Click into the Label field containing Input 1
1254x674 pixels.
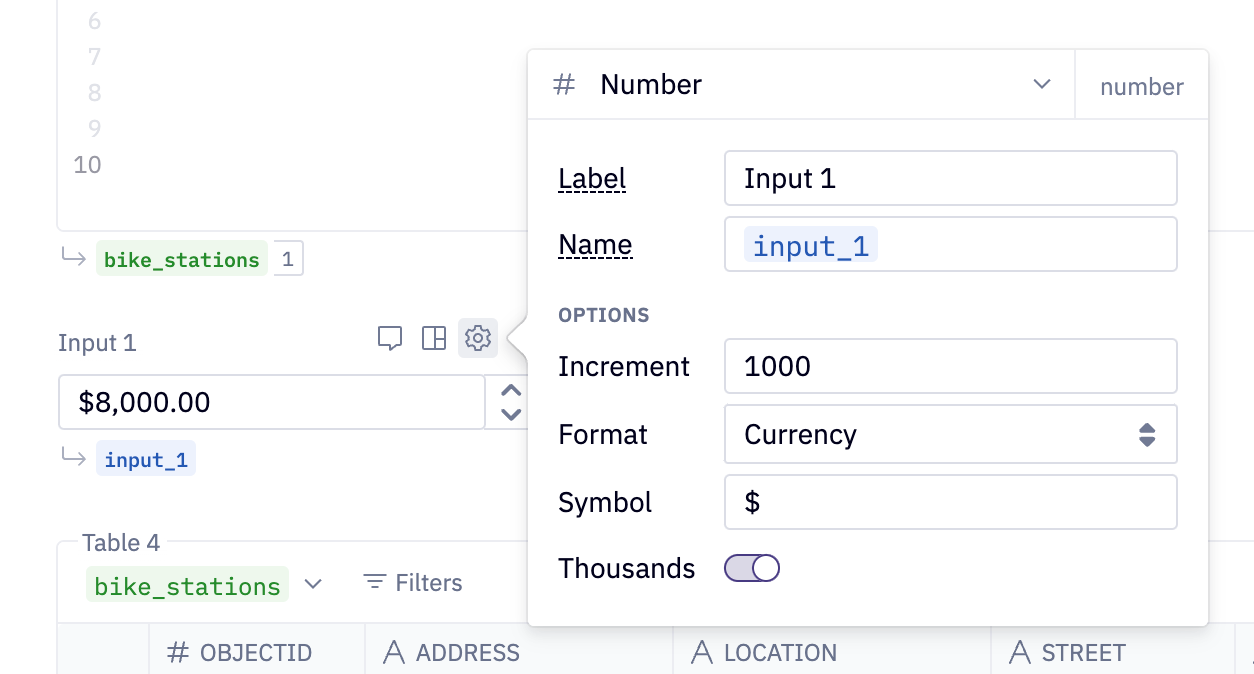pyautogui.click(x=950, y=178)
